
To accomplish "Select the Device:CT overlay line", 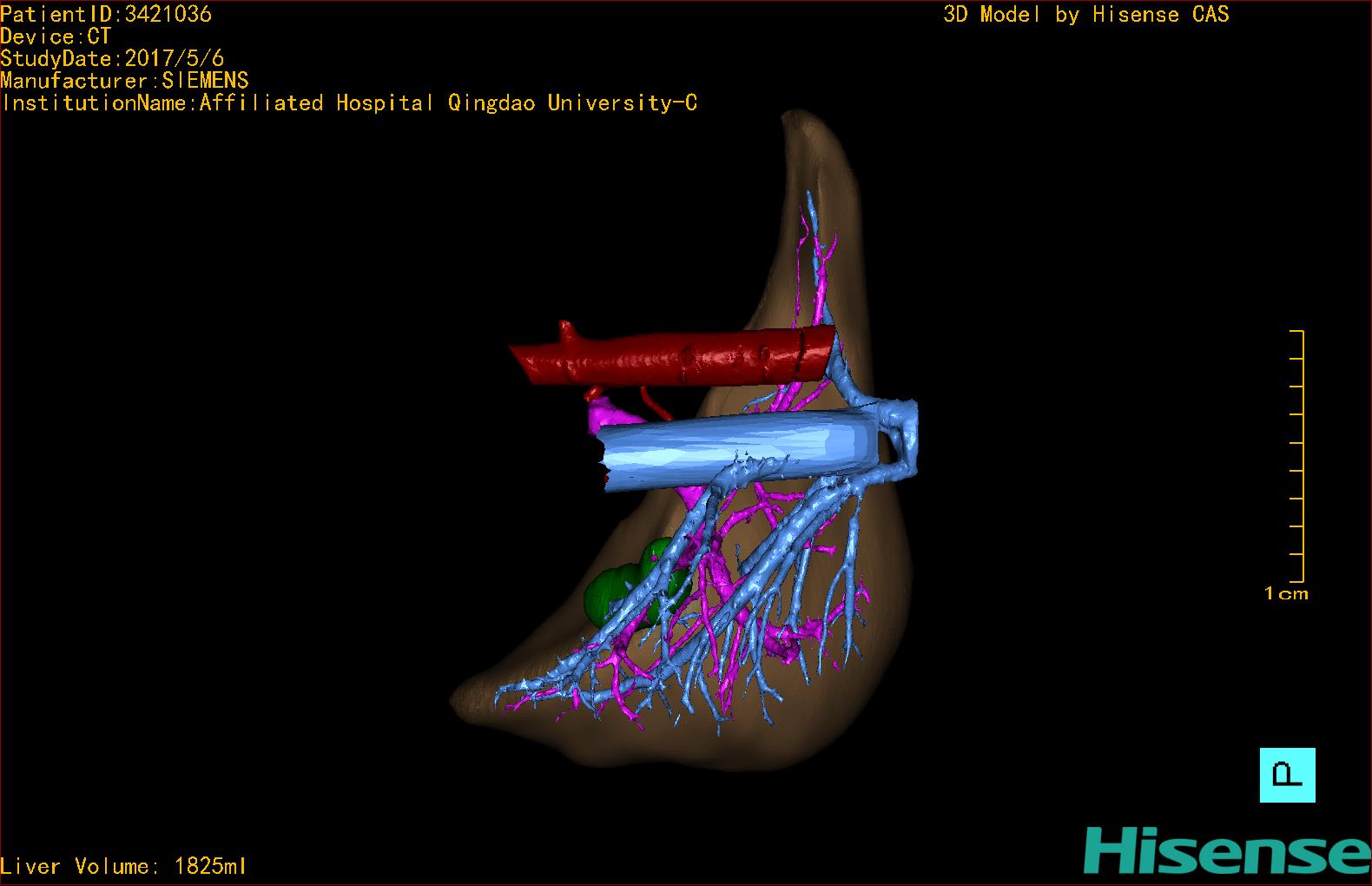I will (x=56, y=36).
